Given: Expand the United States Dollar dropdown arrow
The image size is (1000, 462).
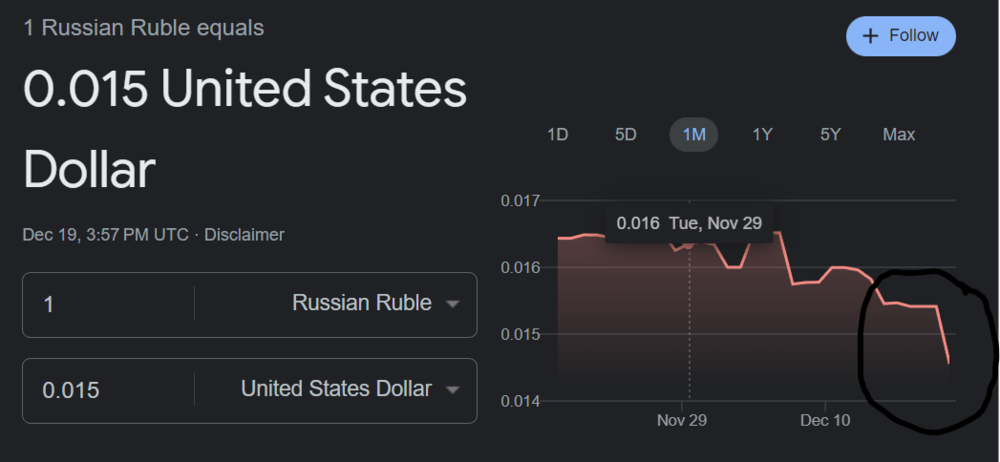Looking at the screenshot, I should [452, 390].
